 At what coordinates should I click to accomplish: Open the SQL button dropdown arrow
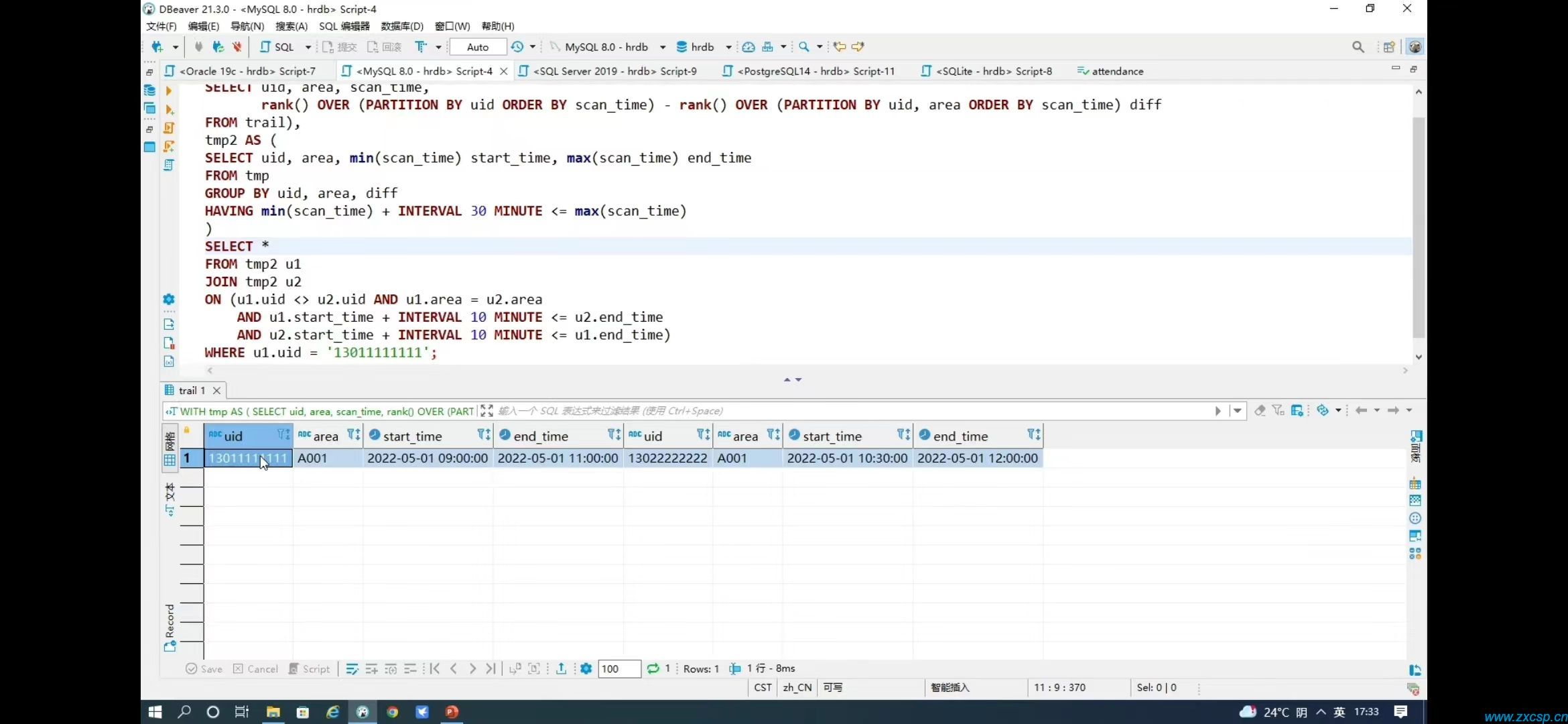click(308, 47)
